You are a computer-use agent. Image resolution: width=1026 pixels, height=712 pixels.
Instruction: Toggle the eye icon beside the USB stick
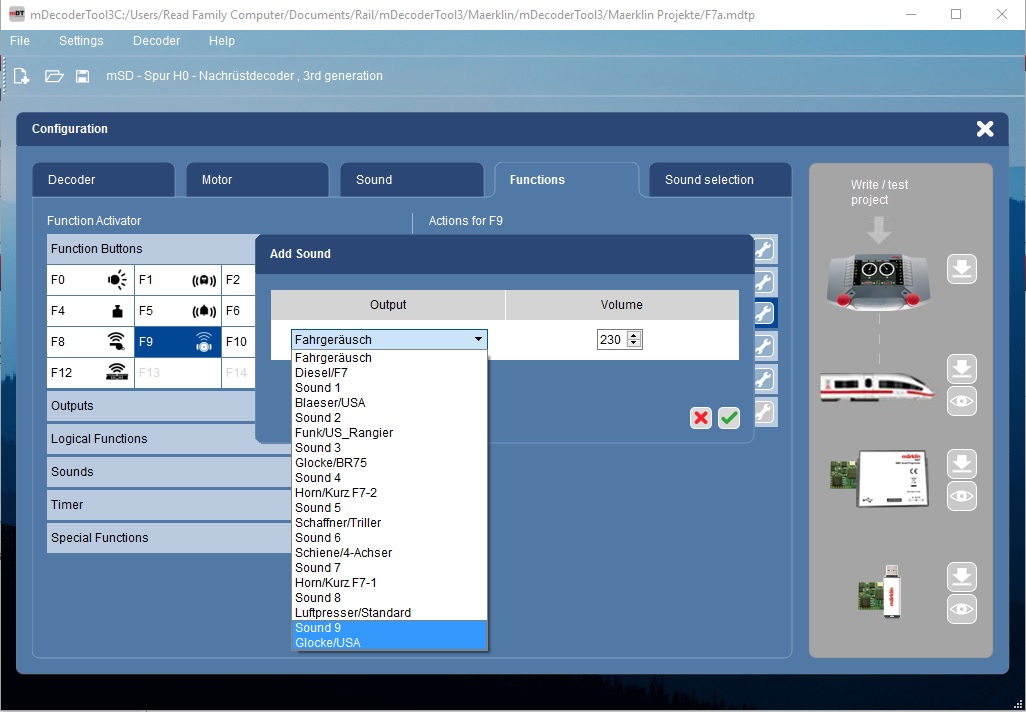click(x=961, y=609)
